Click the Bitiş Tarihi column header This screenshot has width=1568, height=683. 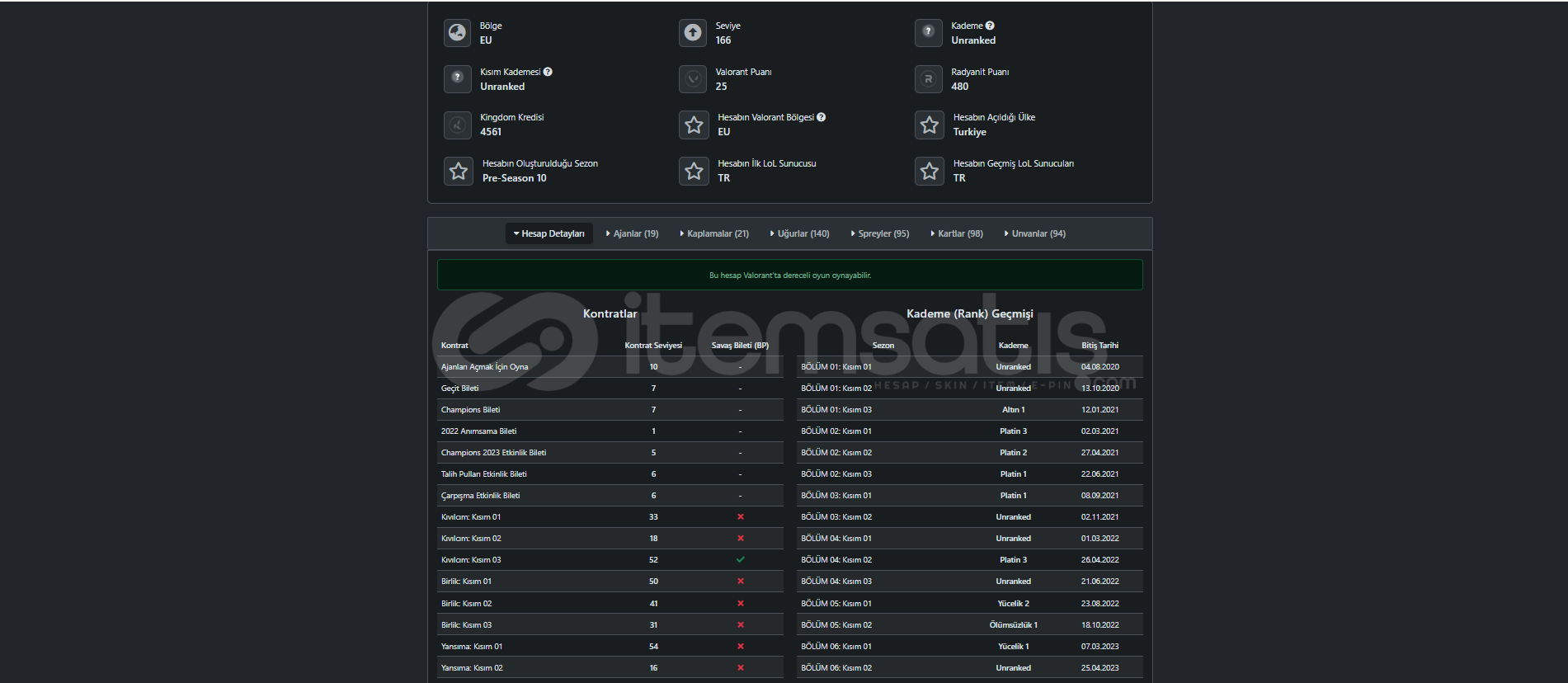[x=1100, y=346]
